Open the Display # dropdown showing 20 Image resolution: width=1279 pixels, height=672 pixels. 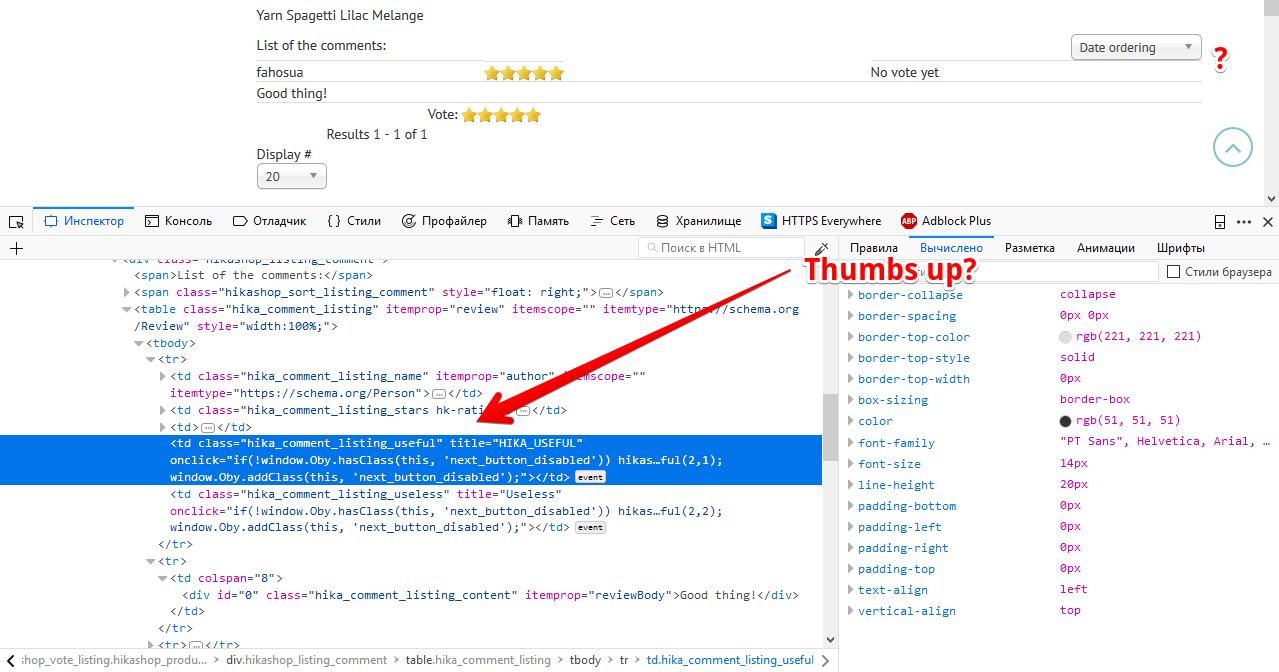point(292,176)
